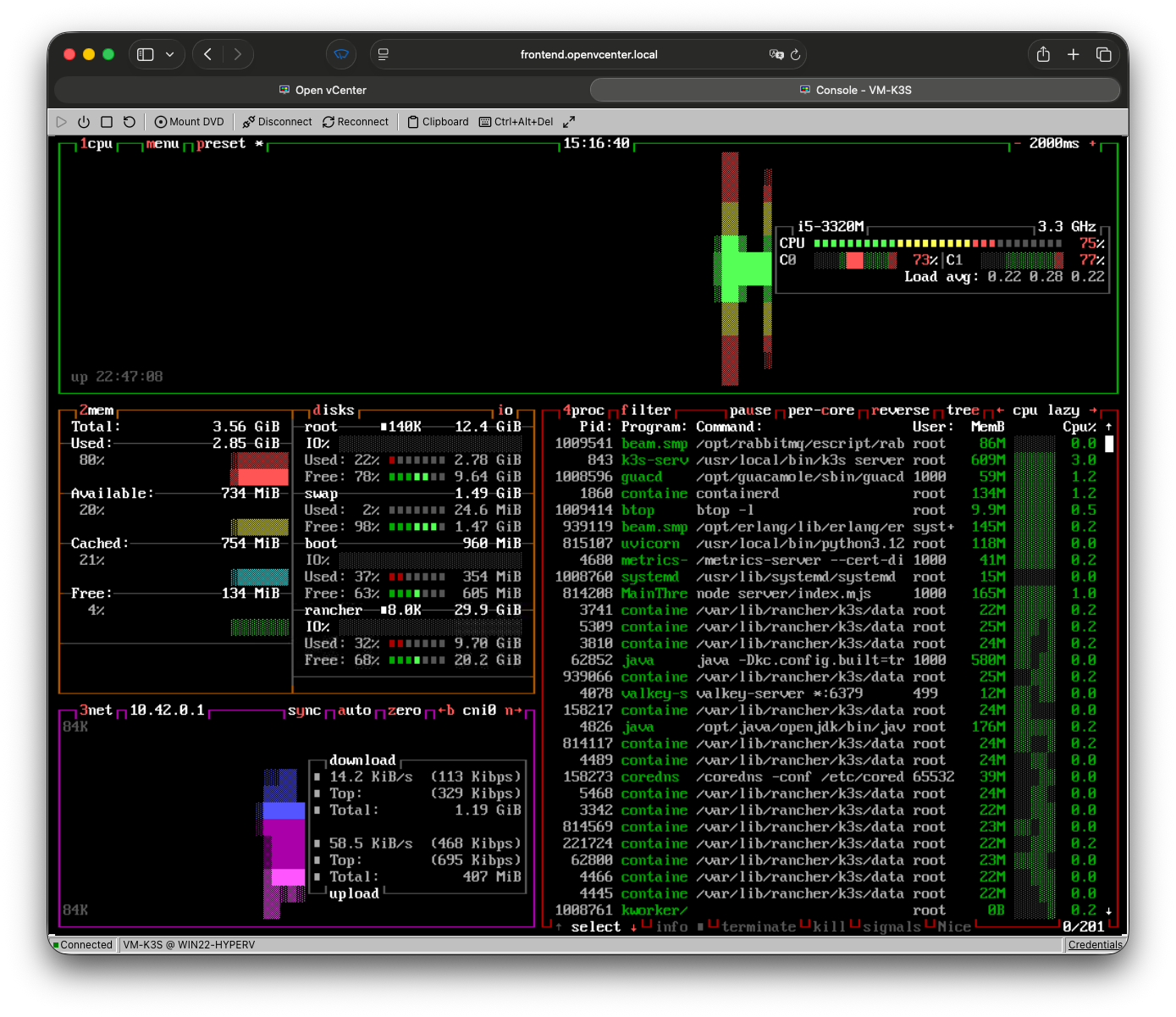Open a new tab with plus icon

coord(1073,54)
